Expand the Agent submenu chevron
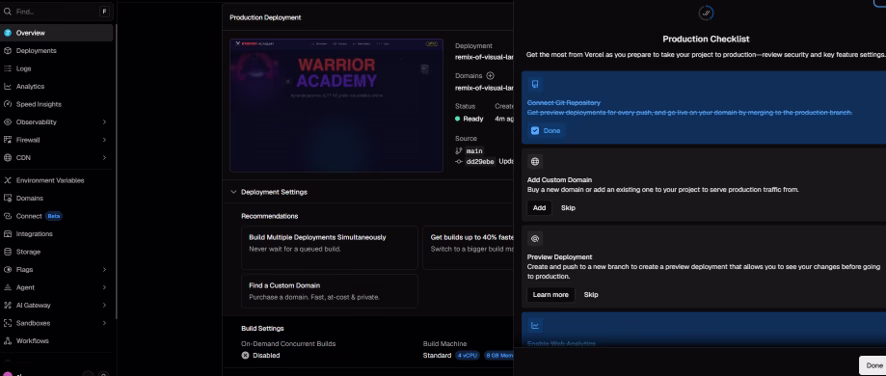Viewport: 886px width, 376px height. coord(105,287)
